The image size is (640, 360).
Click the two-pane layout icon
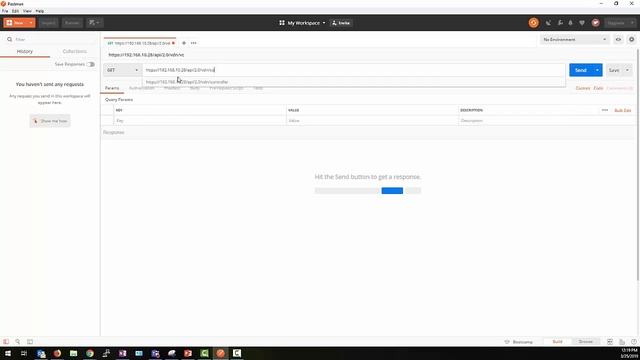[x=610, y=342]
